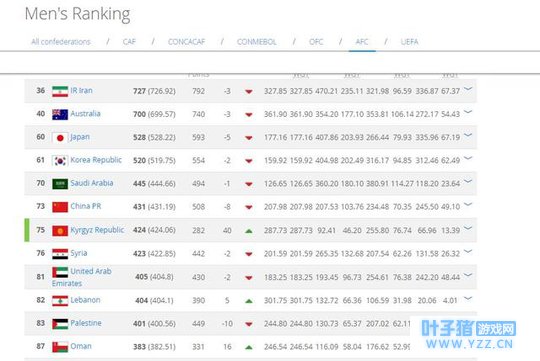Click the green up arrow in Lebanon row
The height and width of the screenshot is (361, 540).
(249, 301)
